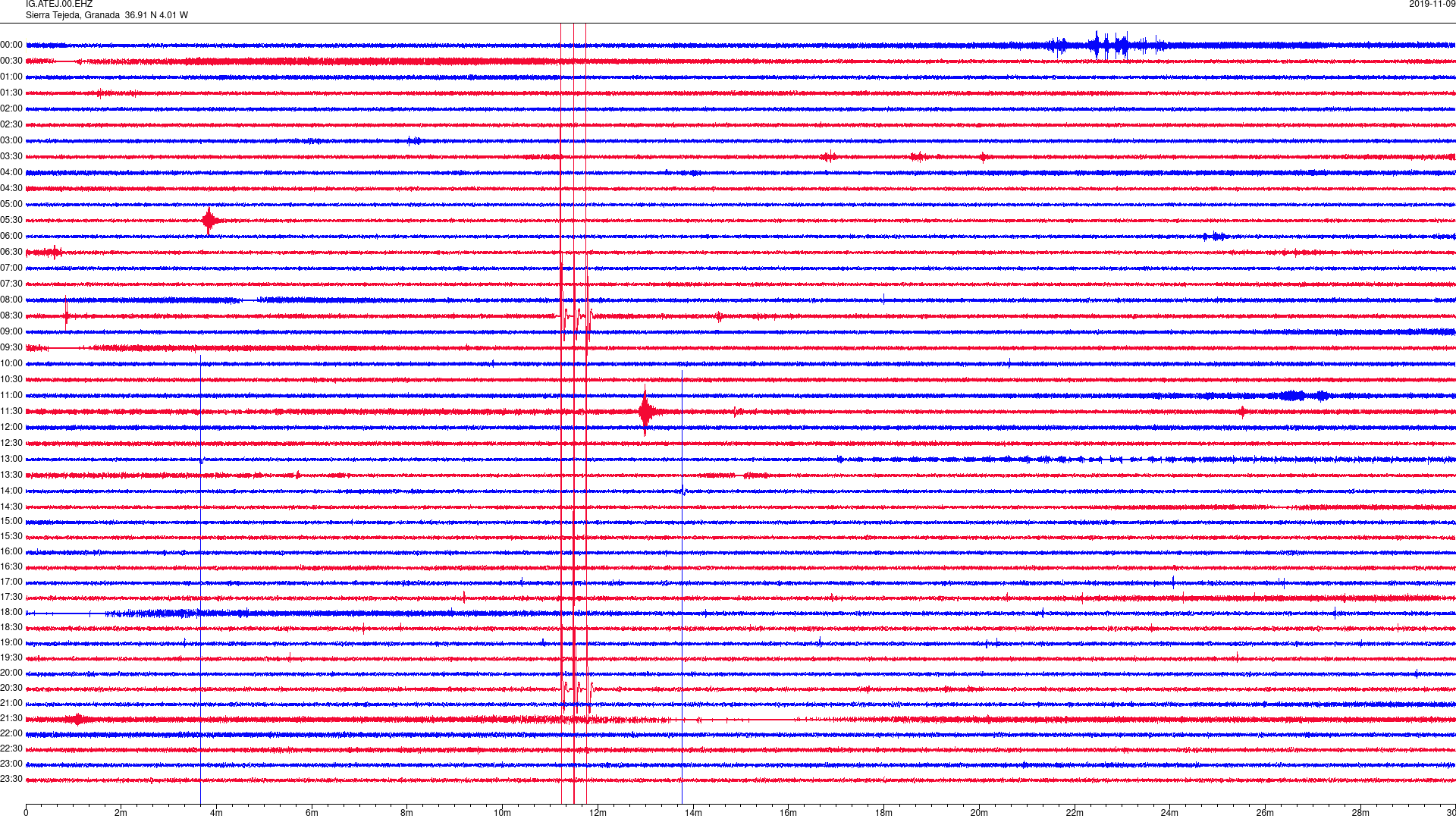Select the 08:00 trace time label

11,300
